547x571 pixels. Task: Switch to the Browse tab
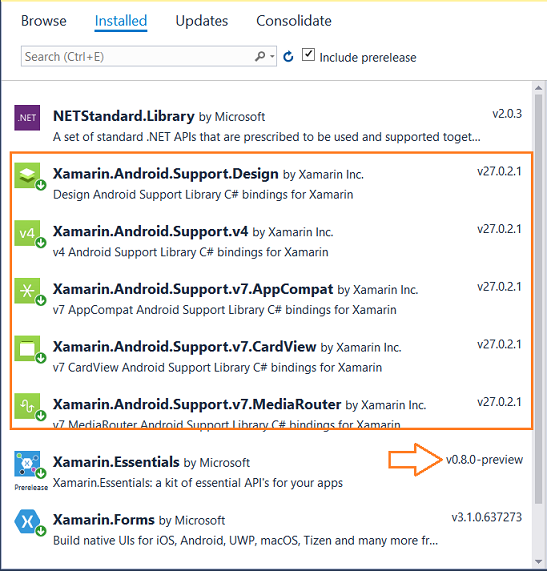(44, 21)
